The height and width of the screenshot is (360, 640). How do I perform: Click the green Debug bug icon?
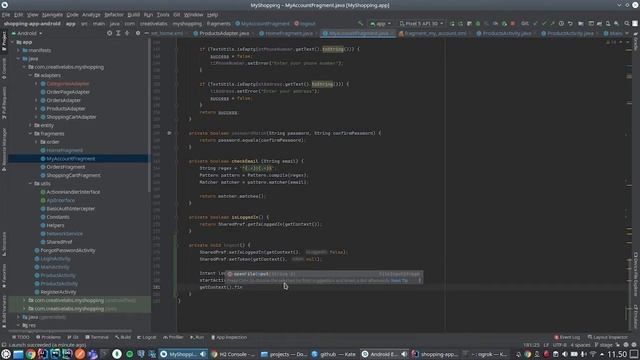(x=478, y=24)
